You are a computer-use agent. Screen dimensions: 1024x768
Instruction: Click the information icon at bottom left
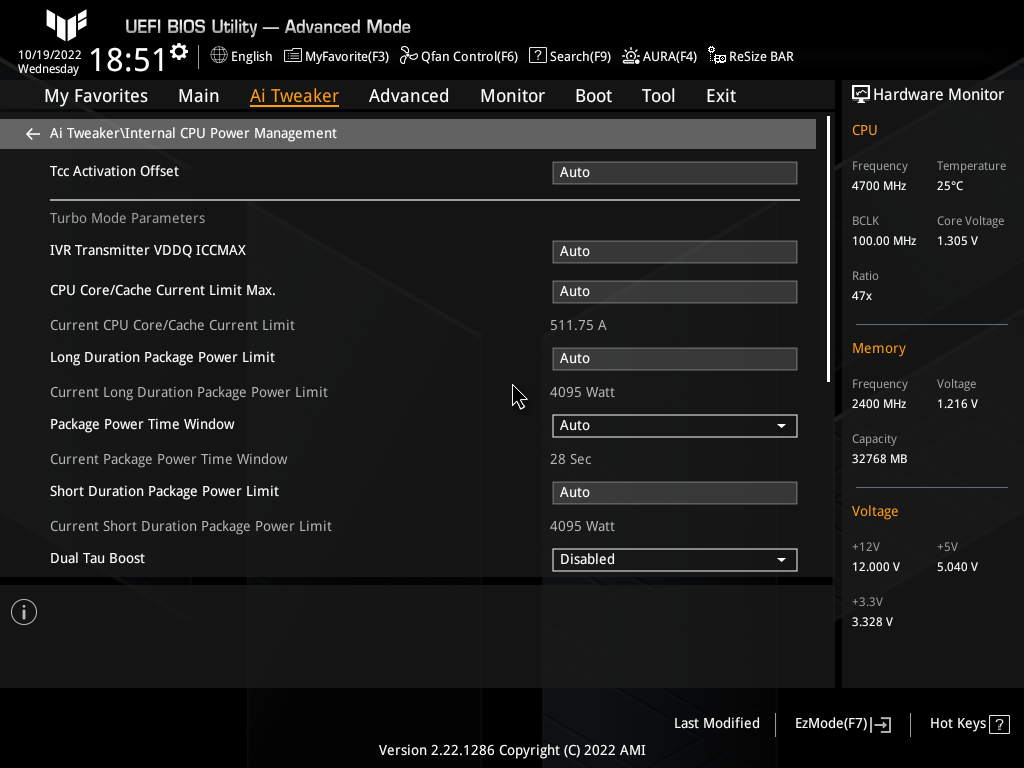pyautogui.click(x=23, y=611)
